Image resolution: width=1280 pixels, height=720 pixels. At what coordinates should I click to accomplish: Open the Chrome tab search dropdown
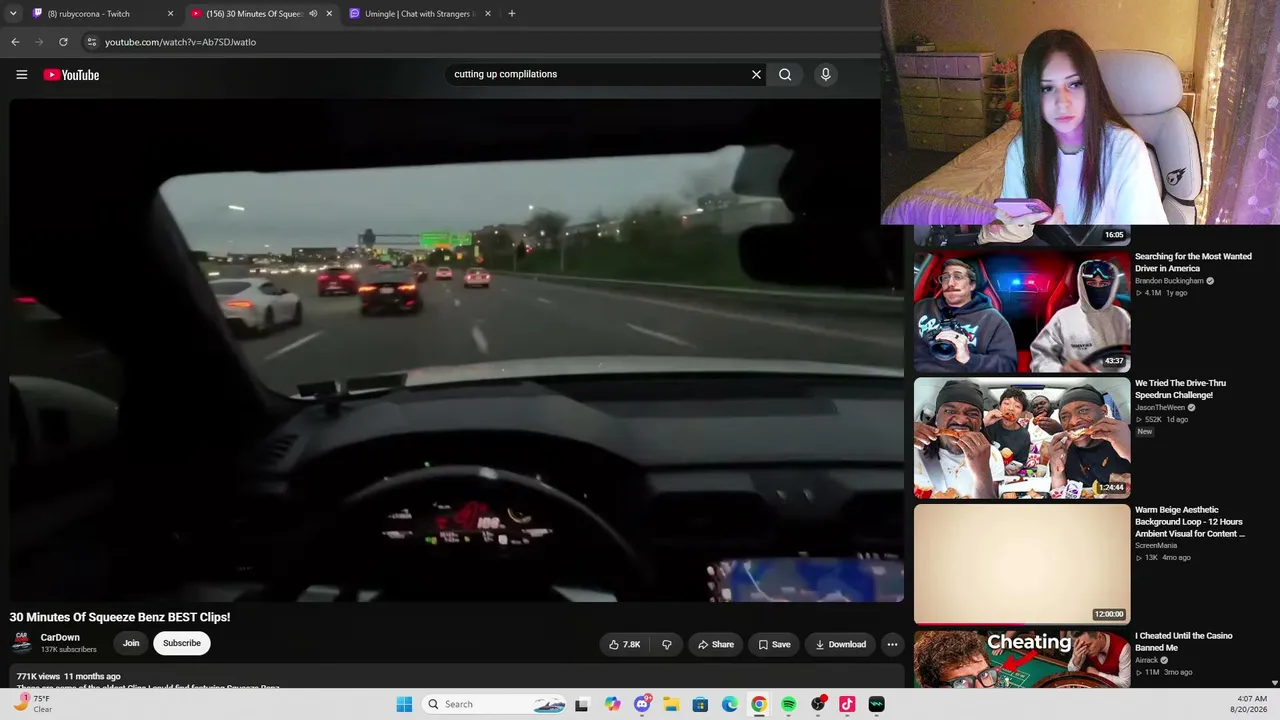coord(13,14)
